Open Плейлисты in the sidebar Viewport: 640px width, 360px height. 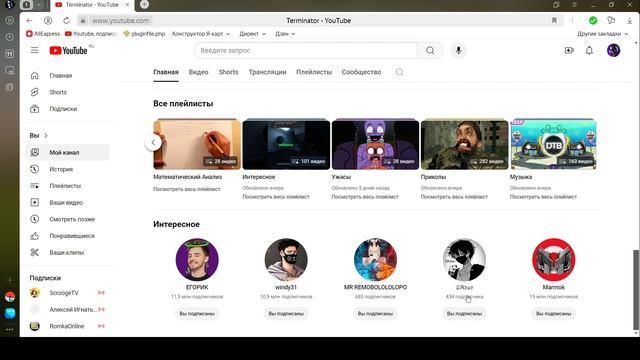coord(68,186)
